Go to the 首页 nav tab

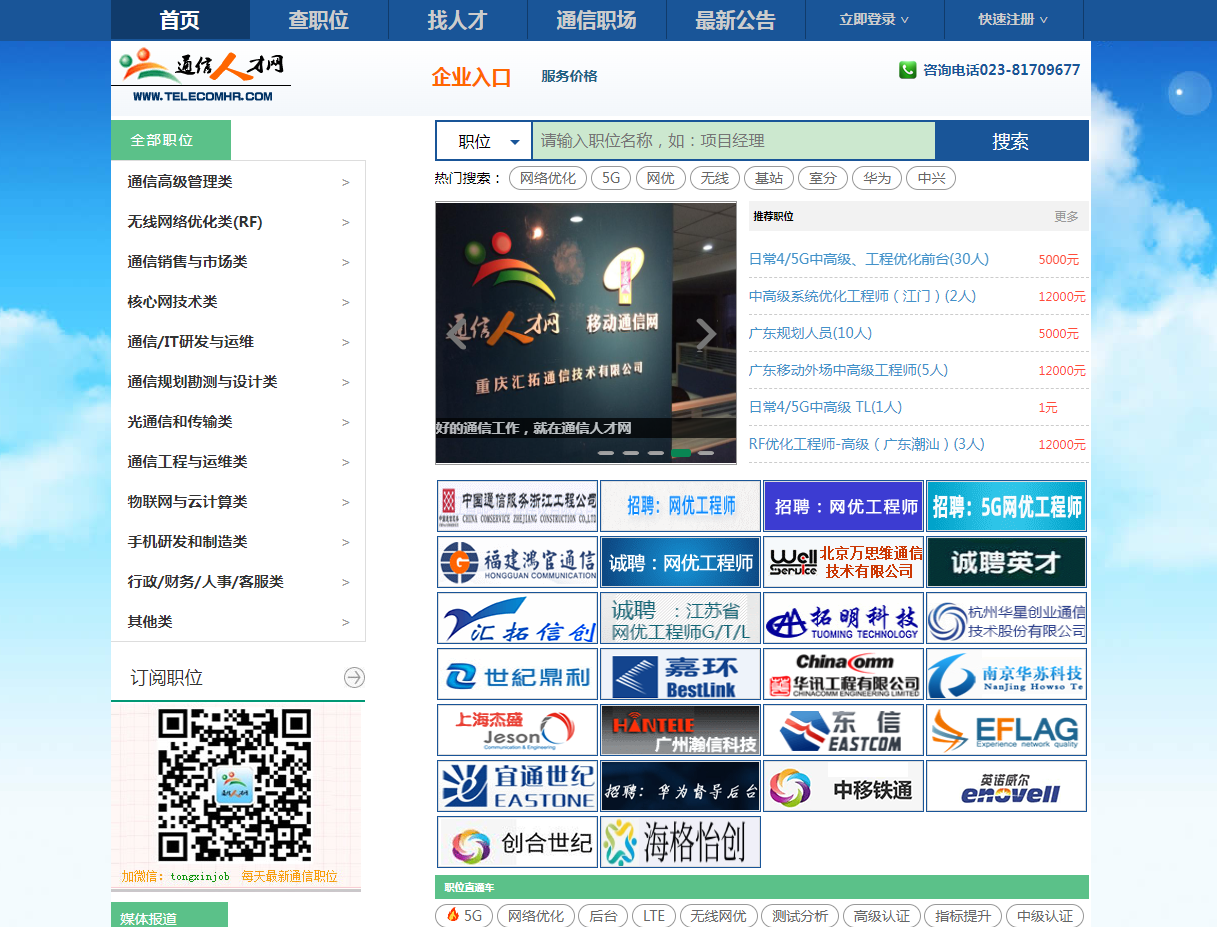coord(180,20)
